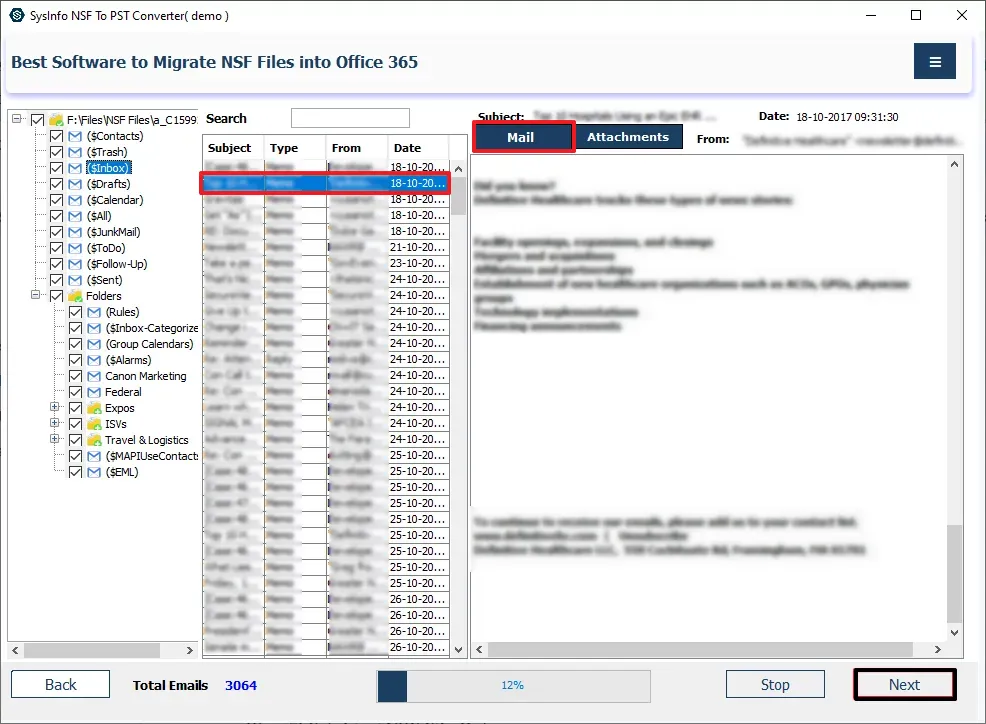Click the root NSF file folder icon
The image size is (986, 724).
57,120
